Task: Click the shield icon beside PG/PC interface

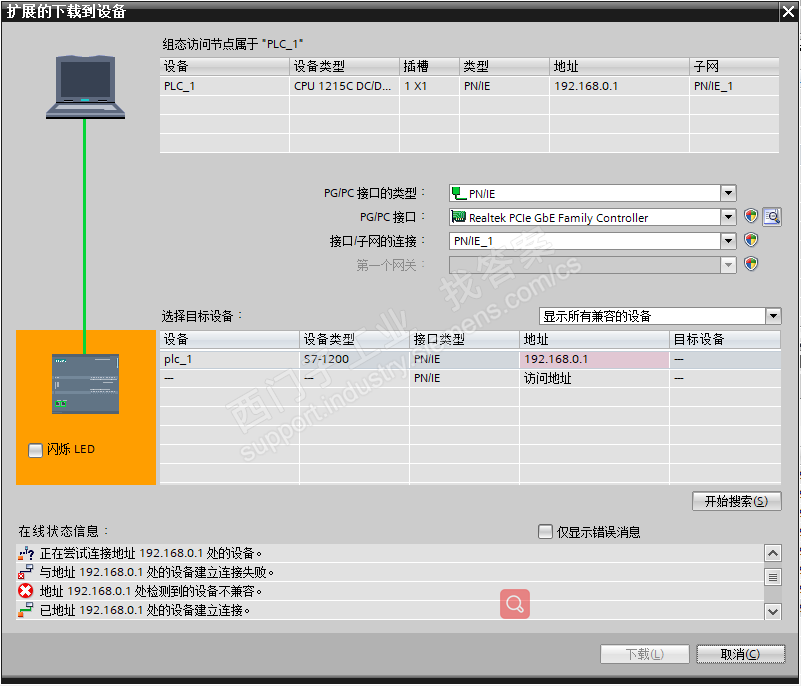Action: [750, 217]
